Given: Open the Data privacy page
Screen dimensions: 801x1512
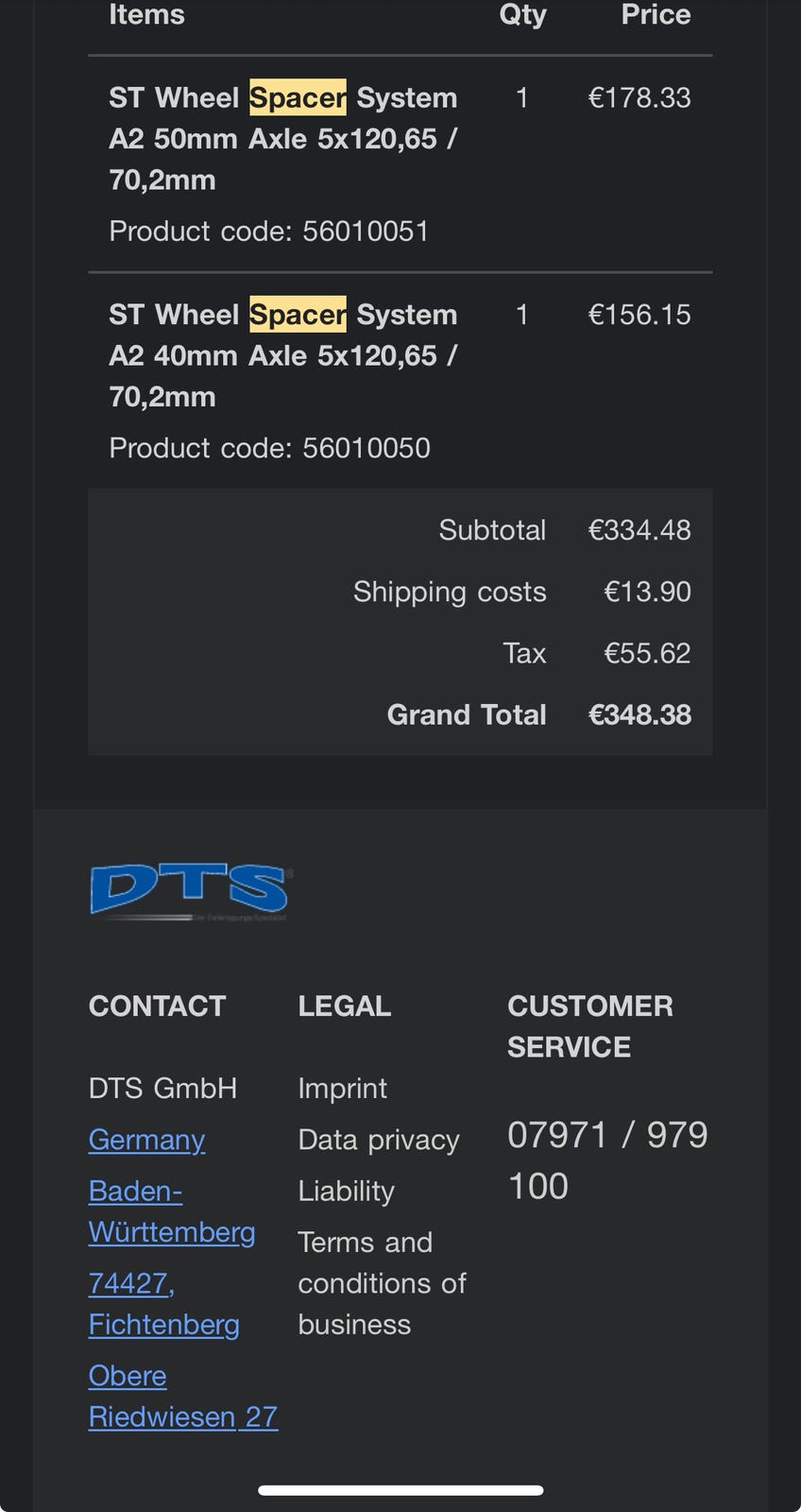Looking at the screenshot, I should (x=378, y=1140).
